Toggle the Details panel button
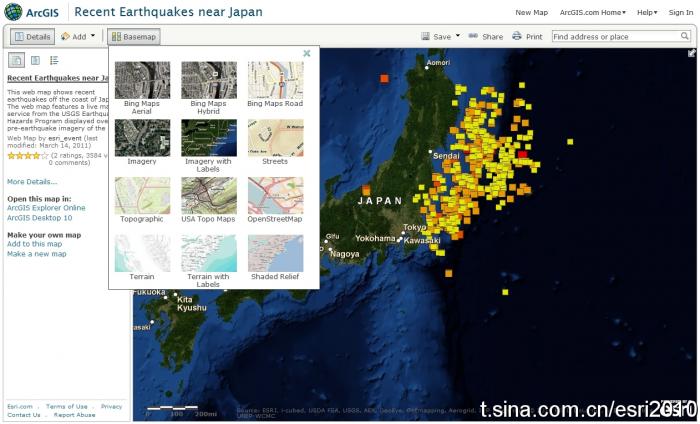The height and width of the screenshot is (424, 700). pos(30,36)
